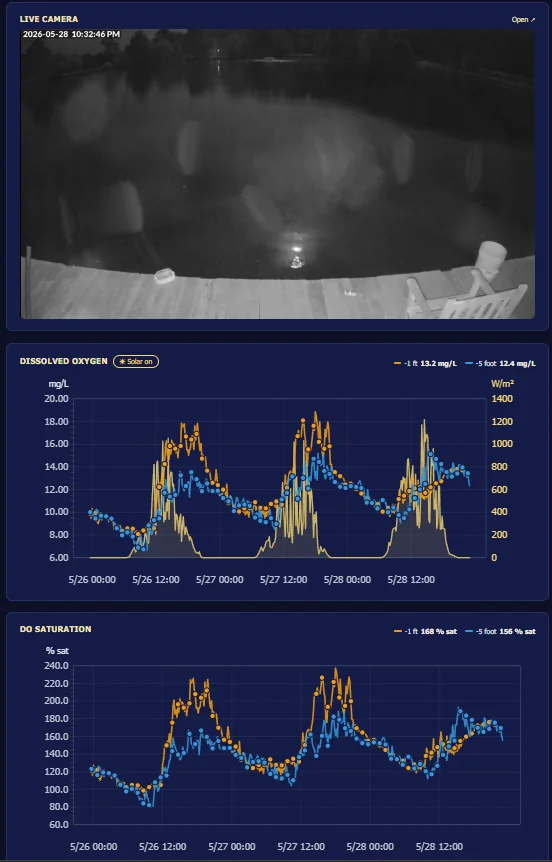Toggle the Solar on chip

136,362
